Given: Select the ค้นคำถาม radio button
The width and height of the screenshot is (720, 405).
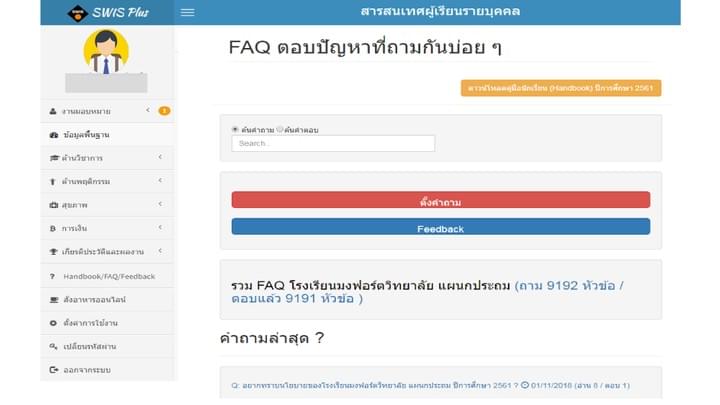Looking at the screenshot, I should coord(235,129).
